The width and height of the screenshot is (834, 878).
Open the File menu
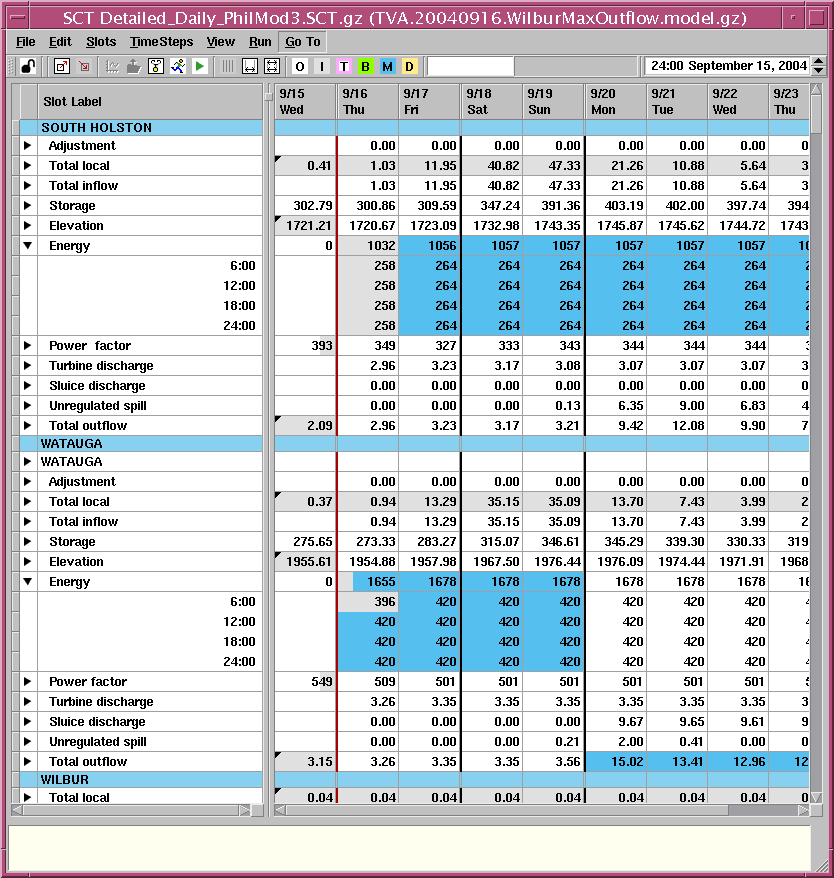coord(26,42)
